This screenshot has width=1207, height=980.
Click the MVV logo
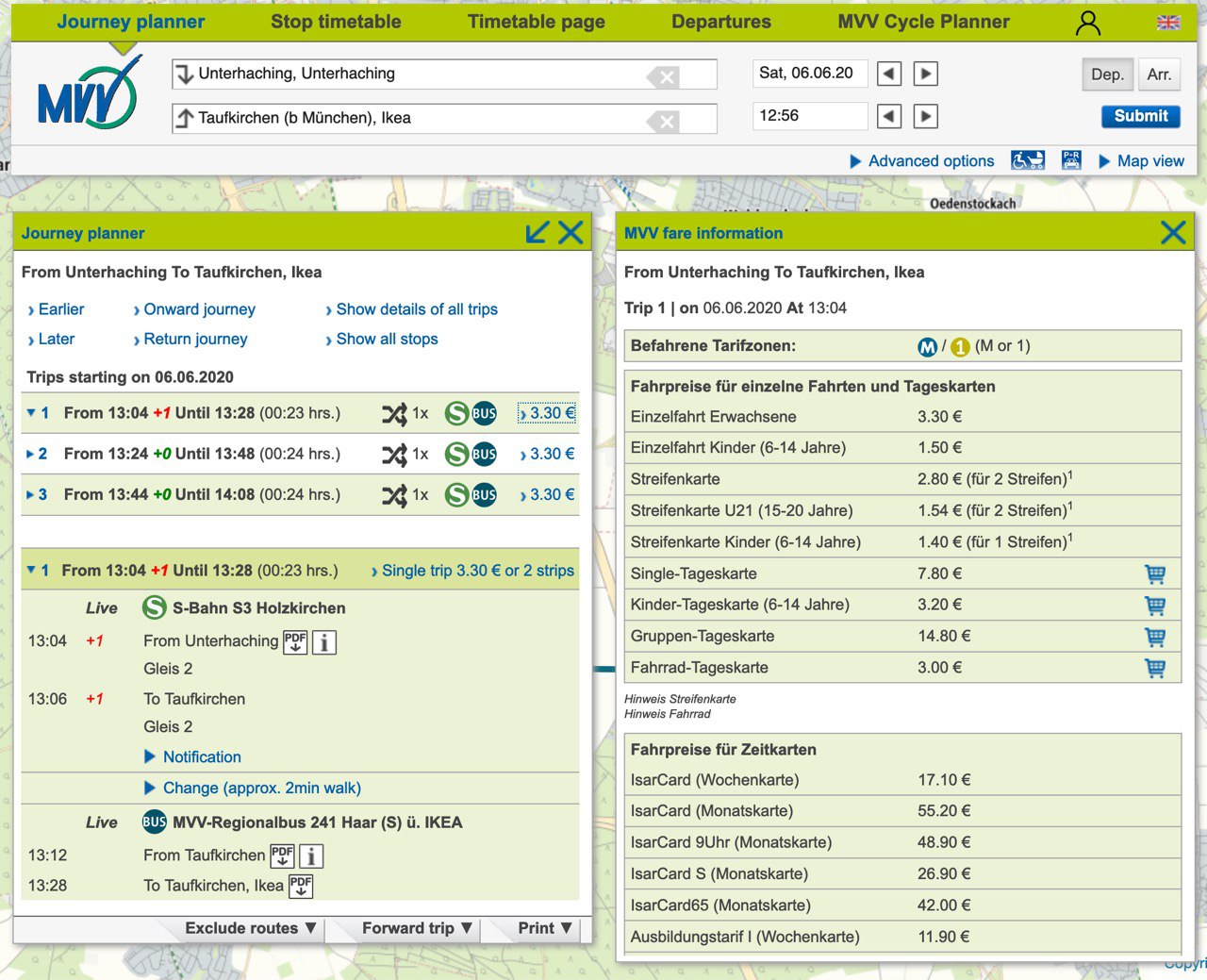pos(90,93)
